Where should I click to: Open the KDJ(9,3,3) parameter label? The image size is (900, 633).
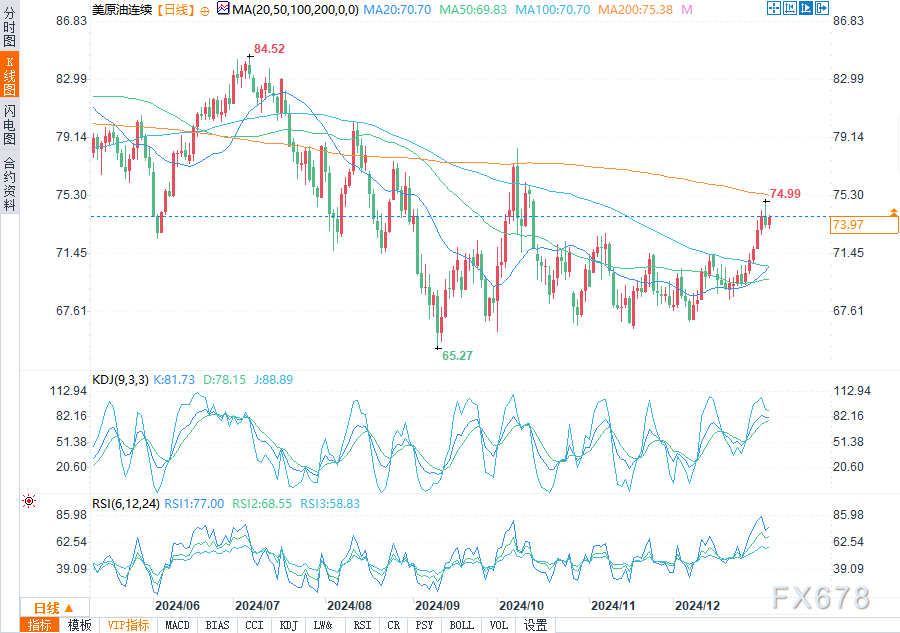click(120, 380)
